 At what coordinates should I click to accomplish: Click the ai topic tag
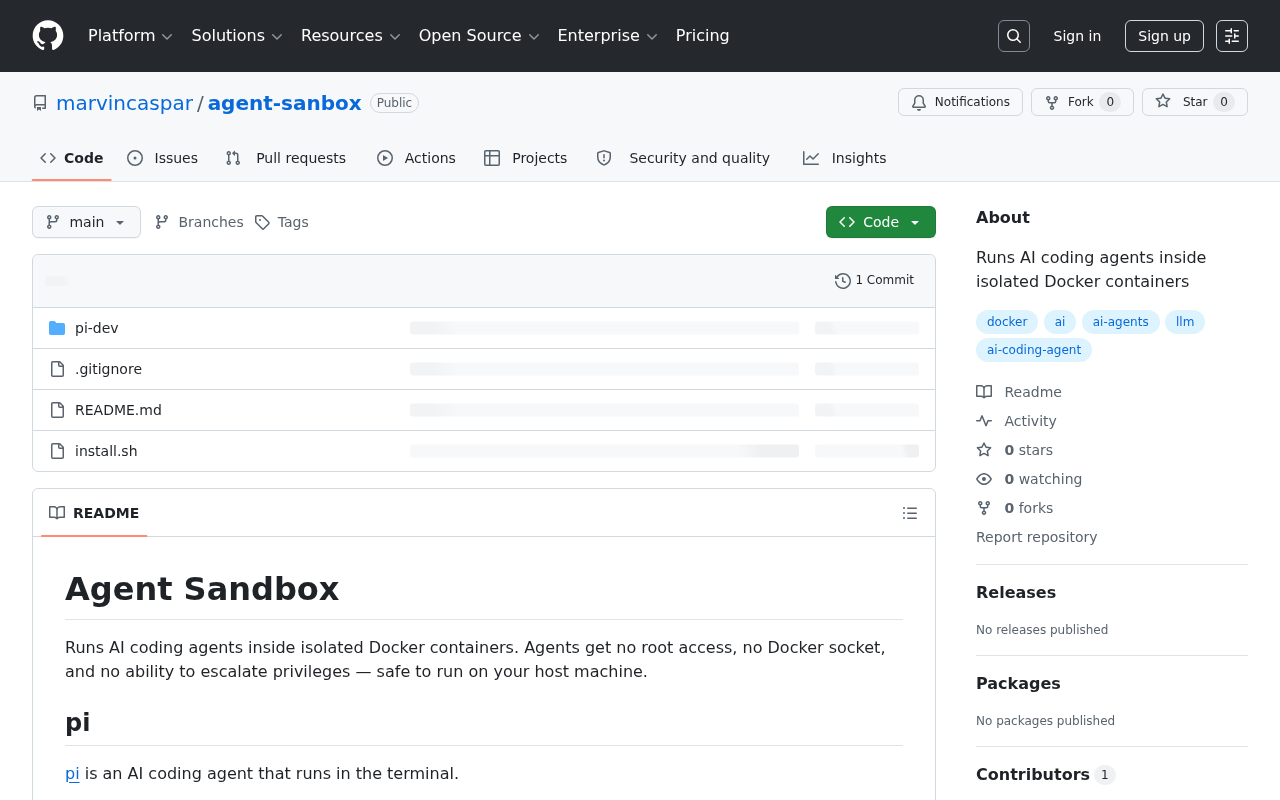point(1060,322)
